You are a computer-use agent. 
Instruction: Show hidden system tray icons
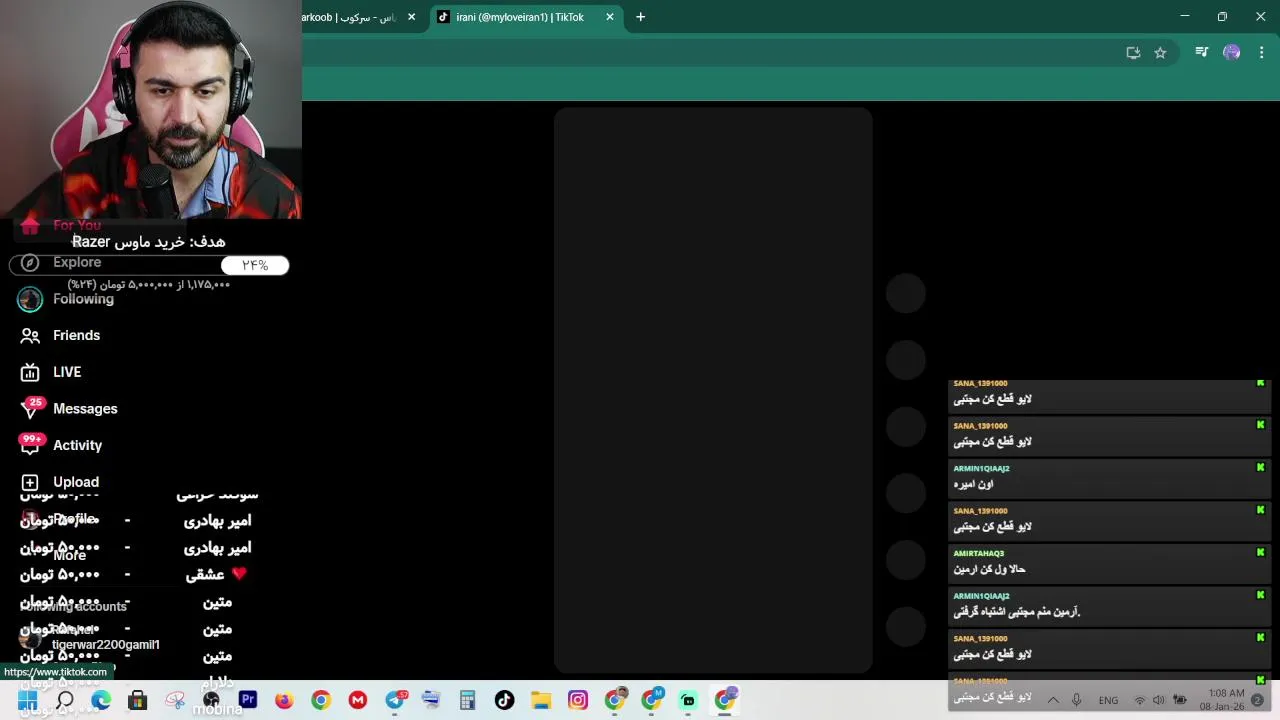coord(1053,700)
